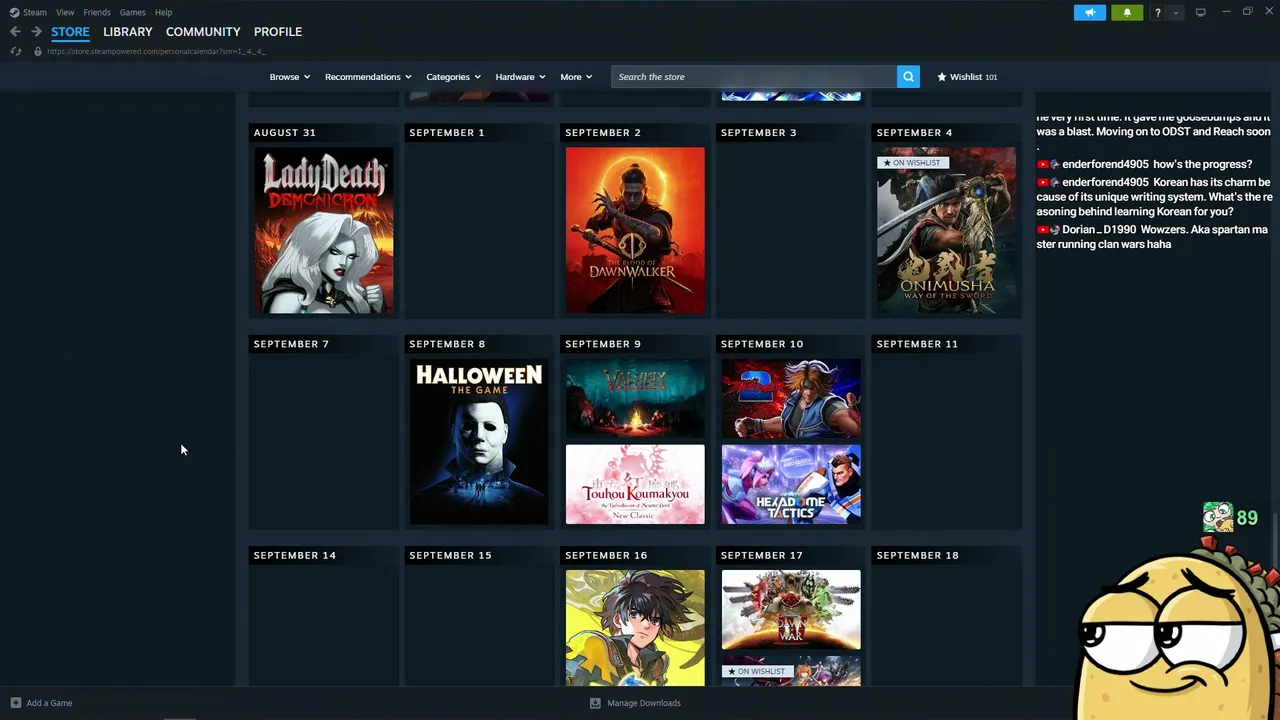Screen dimensions: 1280x720
Task: Open the Halloween The Game cover
Action: 479,442
